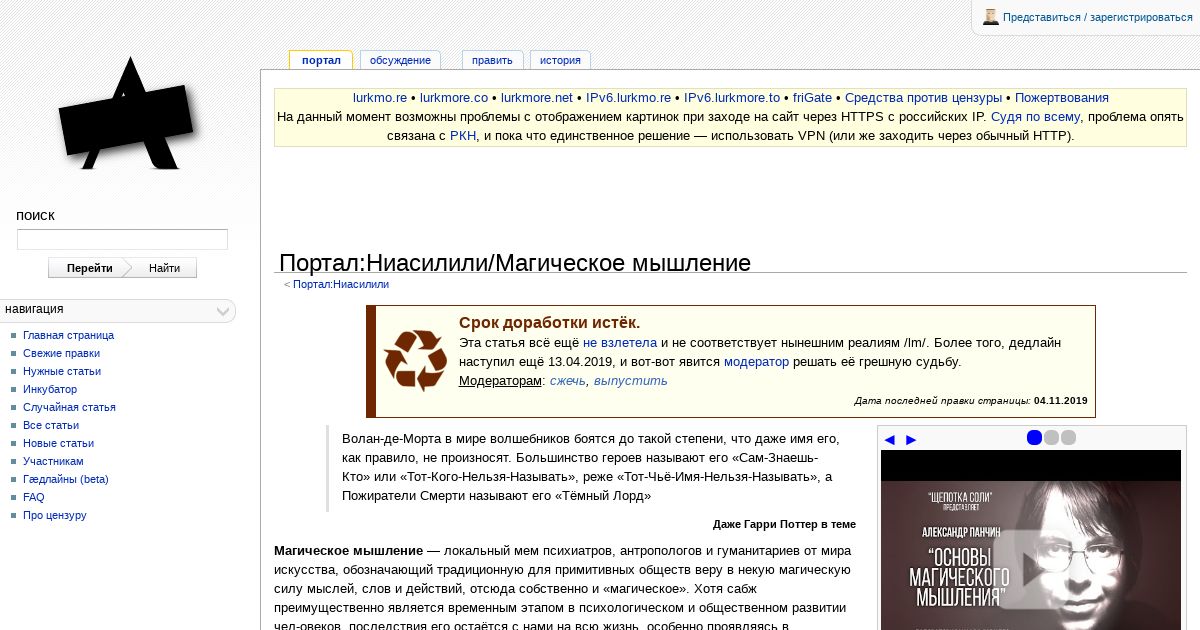
Task: Click the user avatar icon
Action: (x=991, y=17)
